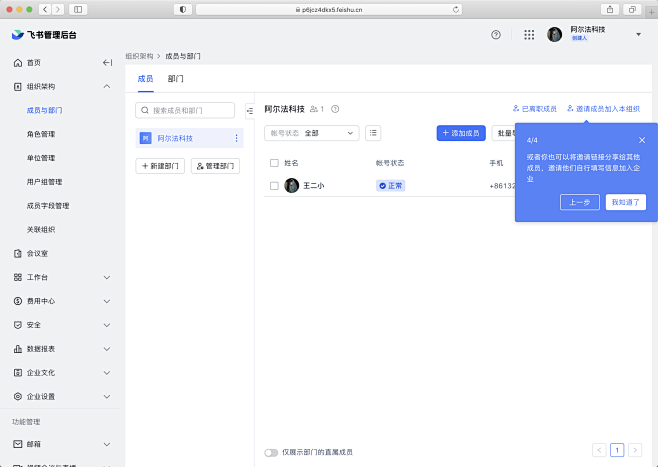Click the 数据报表 chart icon in sidebar
Viewport: 658px width, 467px height.
click(18, 349)
